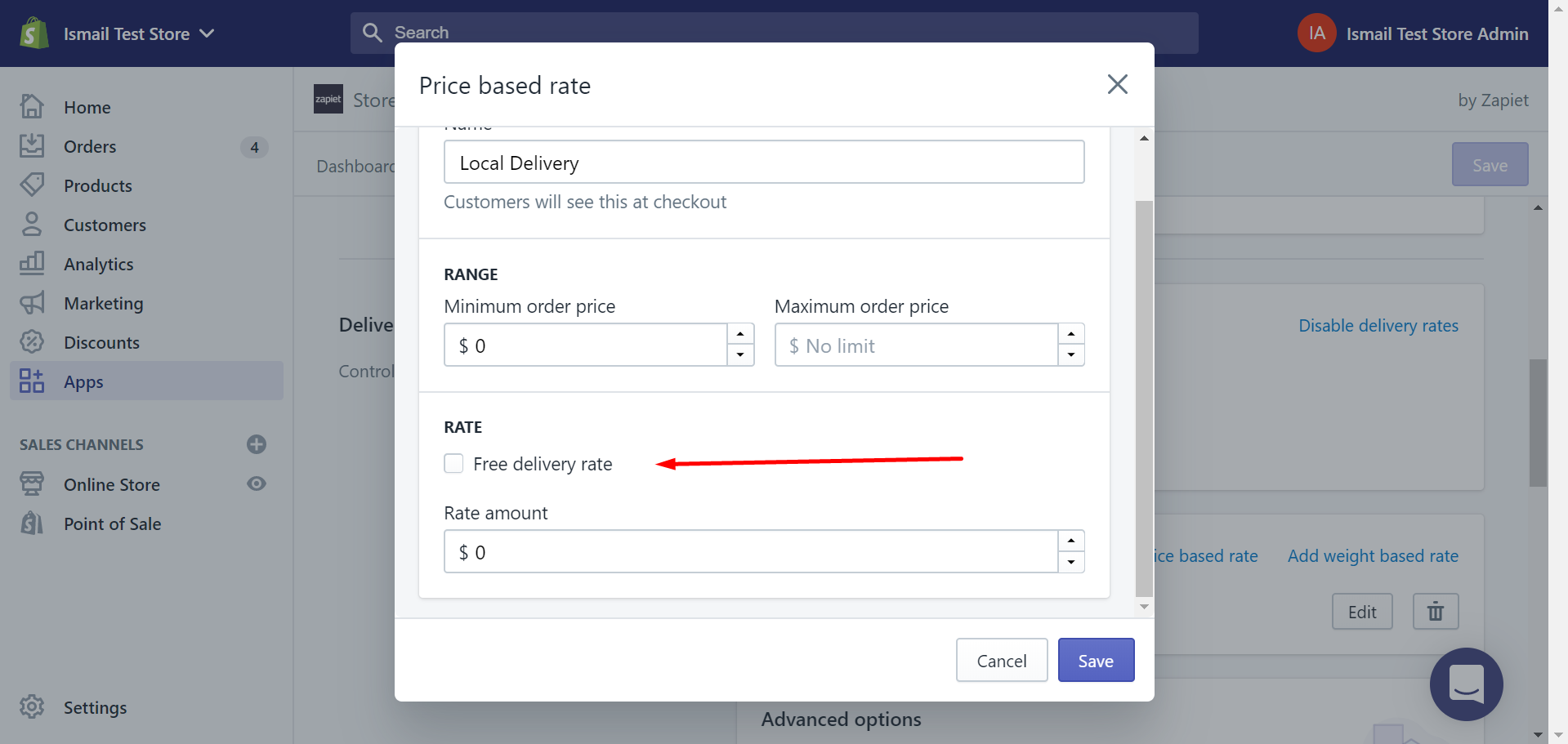Click the dialog scrollbar up arrow
The image size is (1568, 744).
(1144, 138)
